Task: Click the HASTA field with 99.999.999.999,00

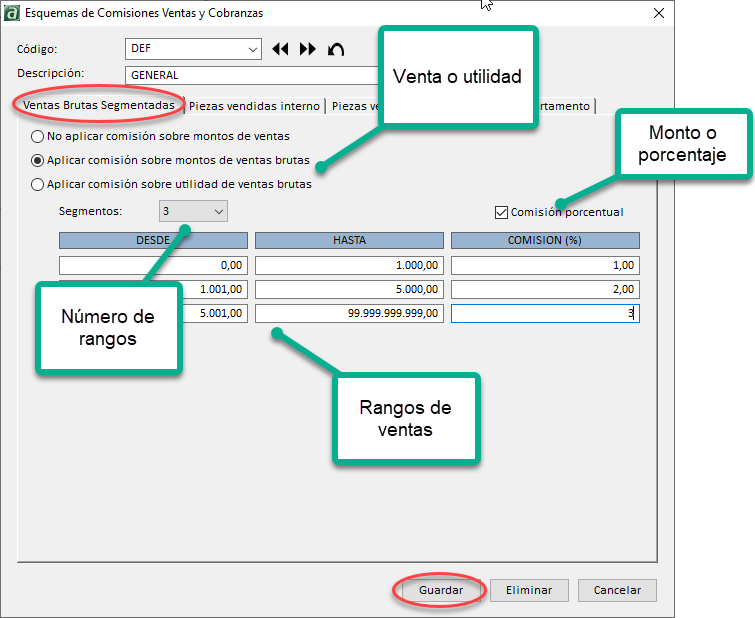Action: 349,313
